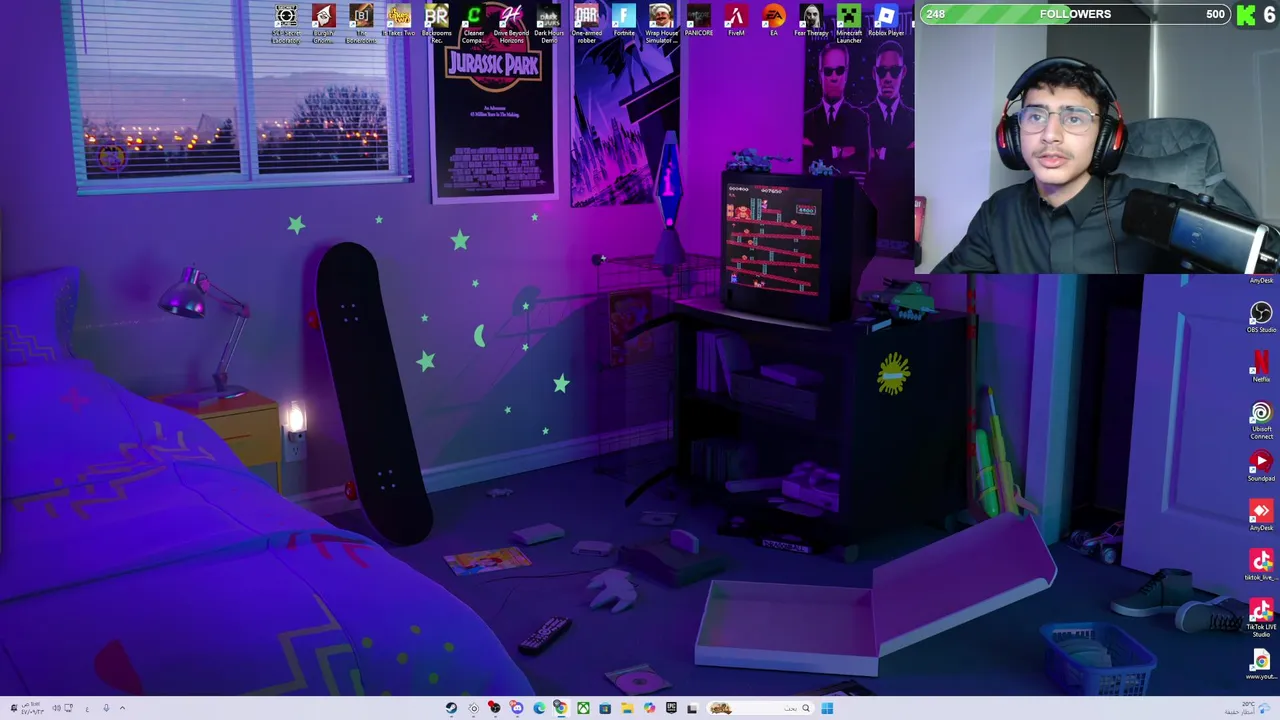Click the FOLLOWERS goal progress bar

coord(1075,14)
